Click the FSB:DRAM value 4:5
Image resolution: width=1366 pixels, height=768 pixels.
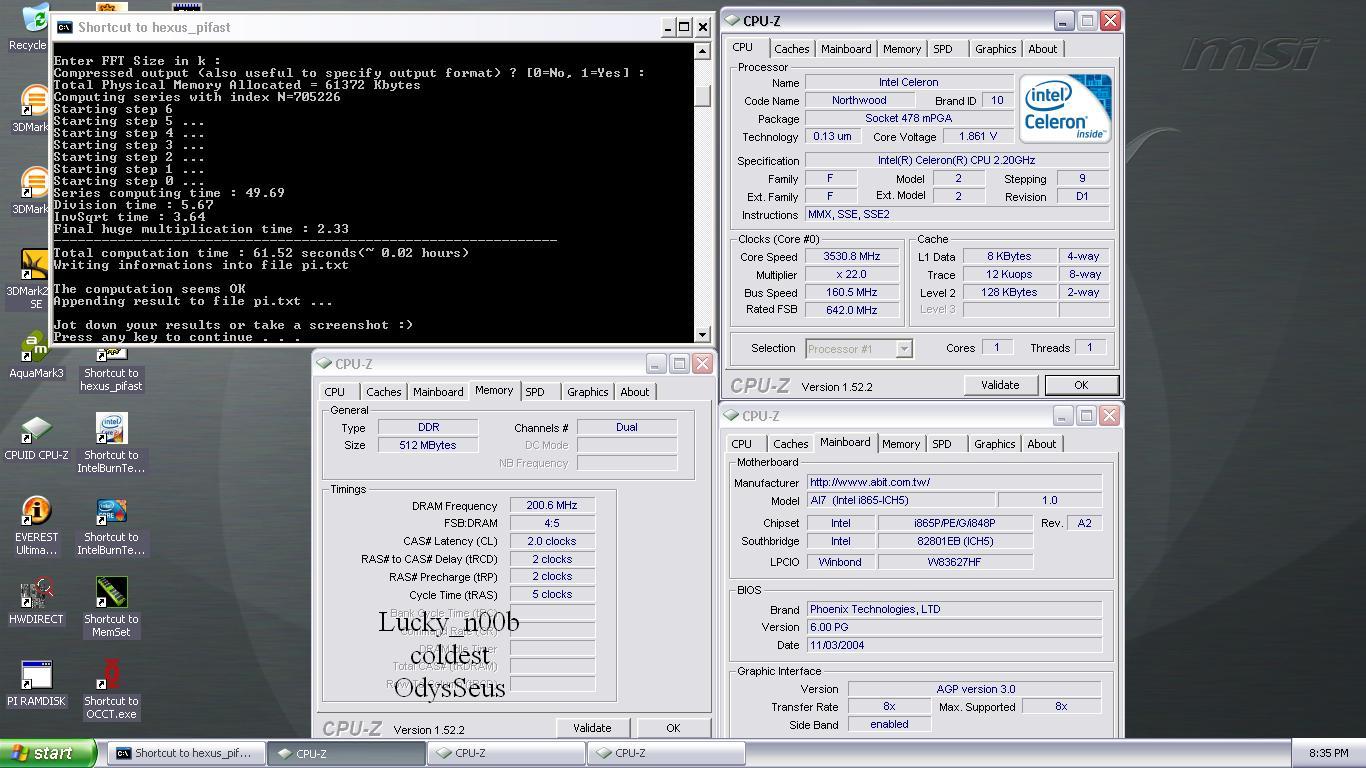click(552, 524)
